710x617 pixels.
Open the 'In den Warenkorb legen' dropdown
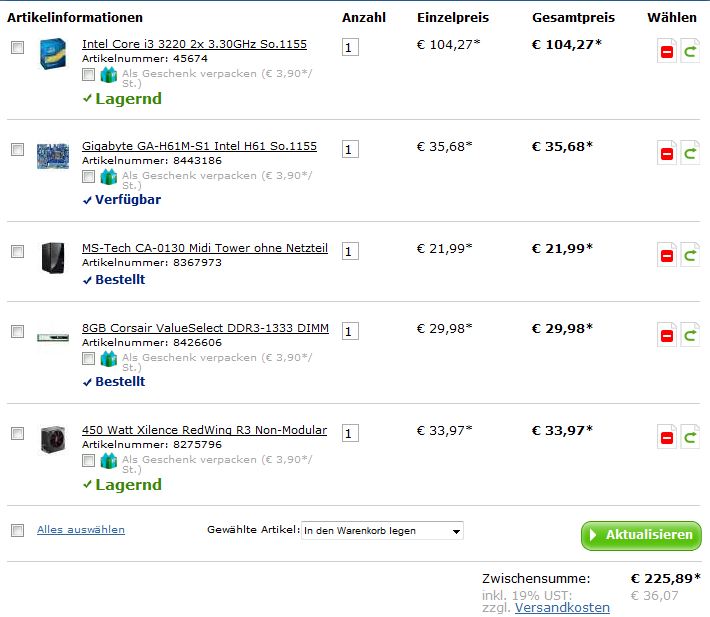point(382,531)
